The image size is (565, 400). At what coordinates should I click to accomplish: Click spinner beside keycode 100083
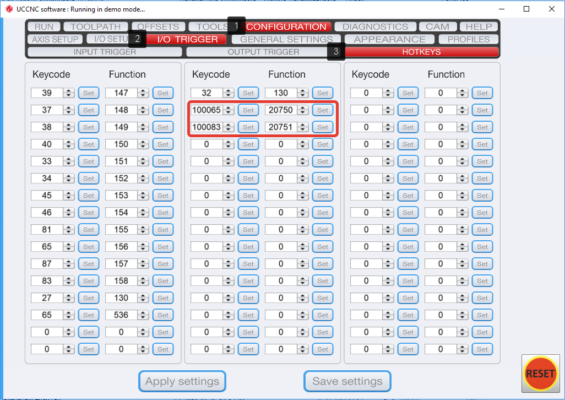228,127
